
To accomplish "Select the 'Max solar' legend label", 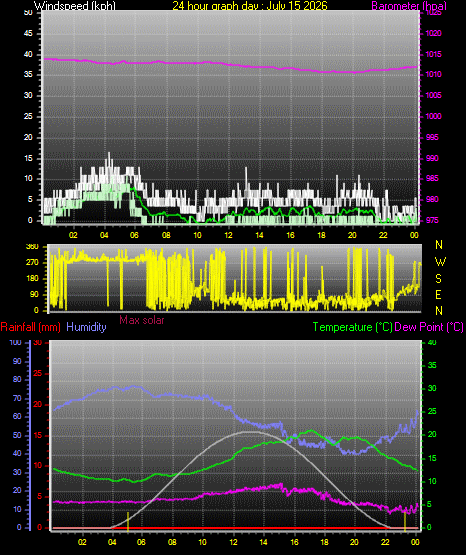I will [142, 320].
